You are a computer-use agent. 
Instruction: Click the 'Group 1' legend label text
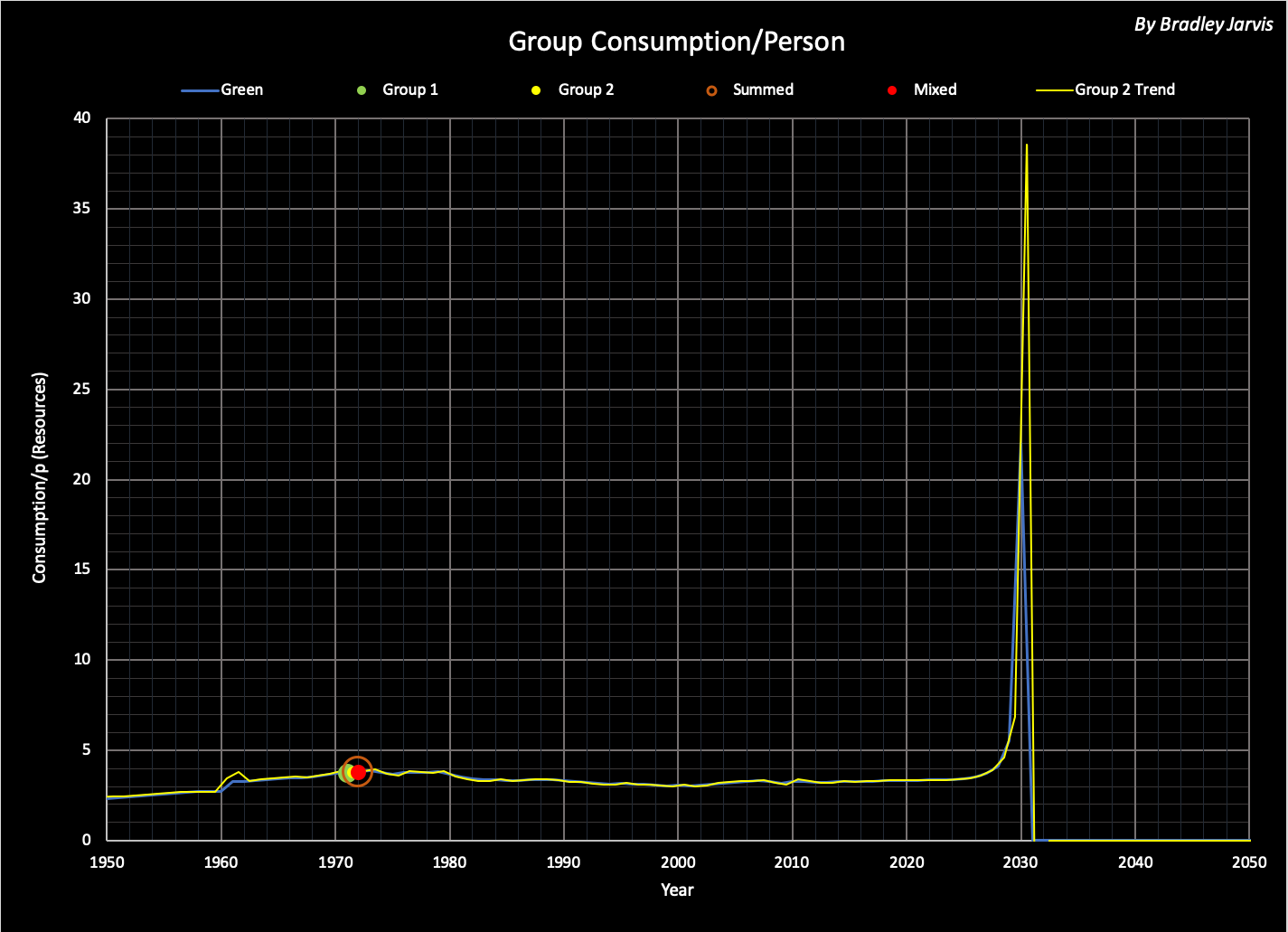(410, 90)
